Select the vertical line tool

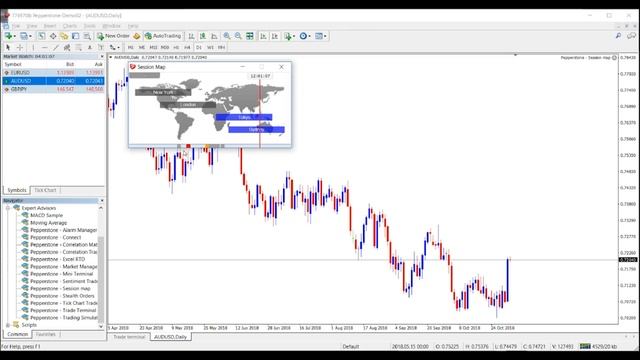33,48
